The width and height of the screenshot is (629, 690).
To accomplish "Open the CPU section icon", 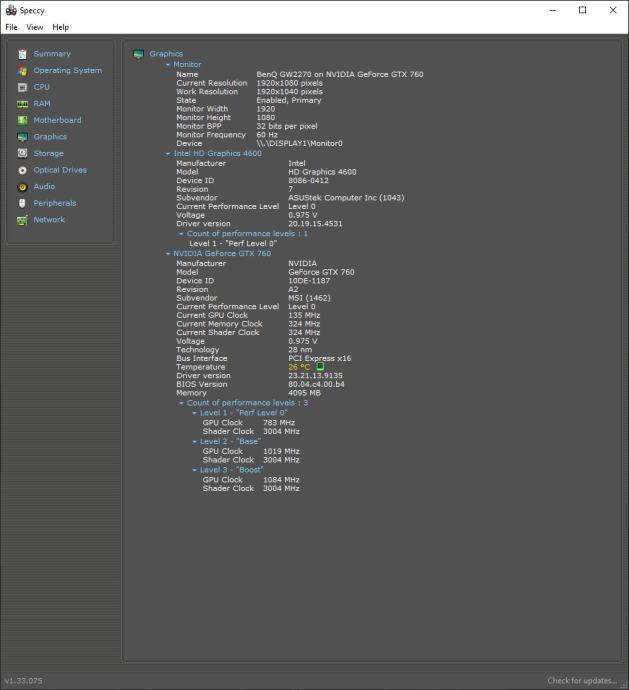I will [x=22, y=87].
